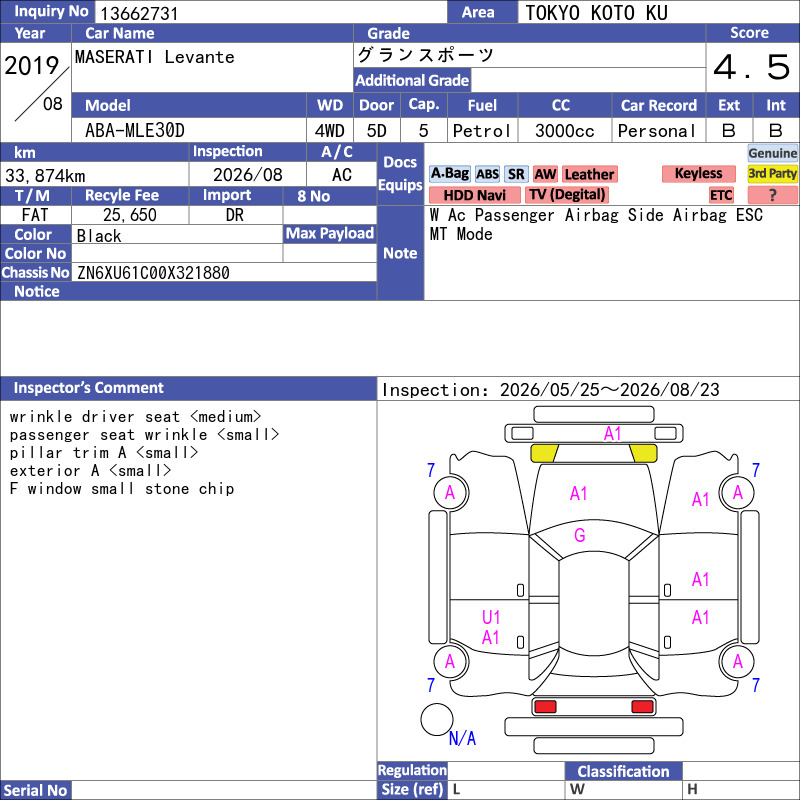
Task: Click the ETC equipment badge
Action: tap(721, 195)
